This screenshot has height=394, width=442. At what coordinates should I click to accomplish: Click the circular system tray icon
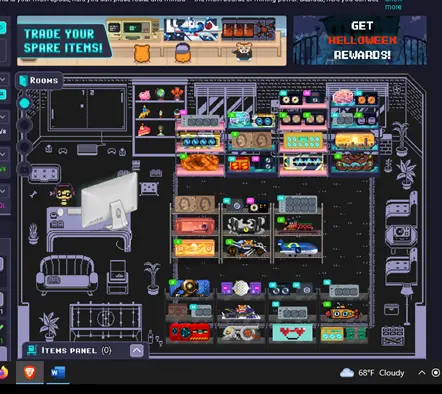point(436,373)
